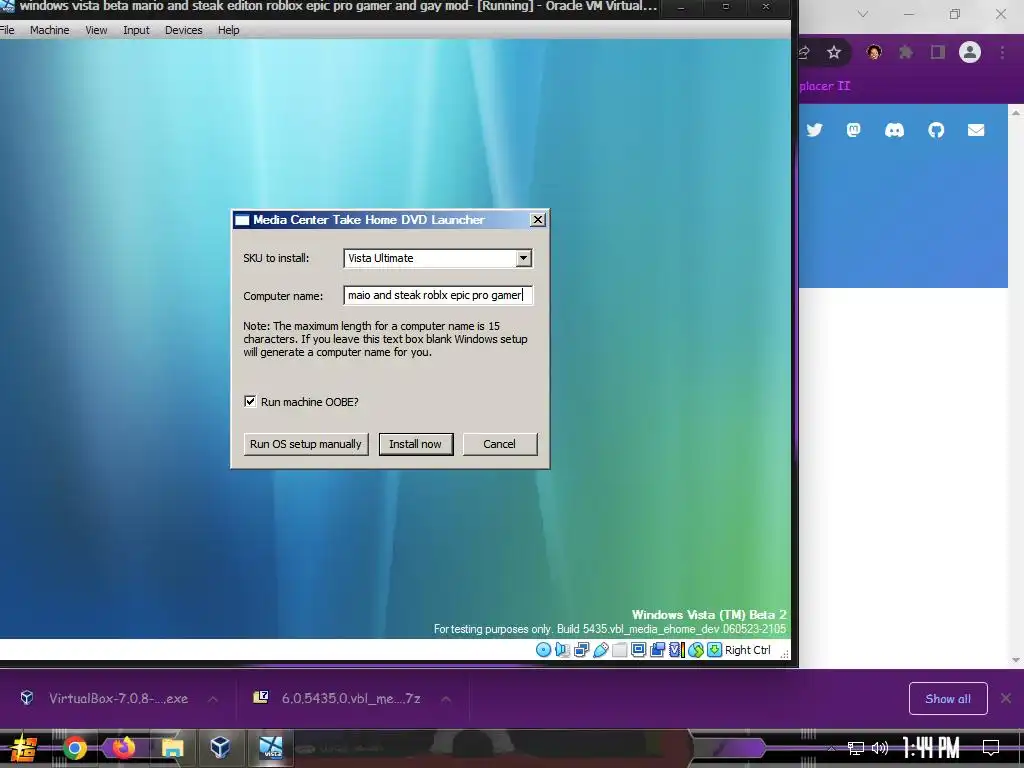Open Chrome's extensions puzzle icon
This screenshot has height=768, width=1024.
tap(906, 52)
